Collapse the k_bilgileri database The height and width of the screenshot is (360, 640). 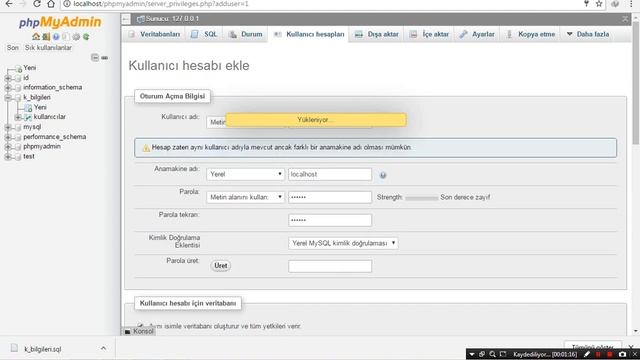(8, 98)
